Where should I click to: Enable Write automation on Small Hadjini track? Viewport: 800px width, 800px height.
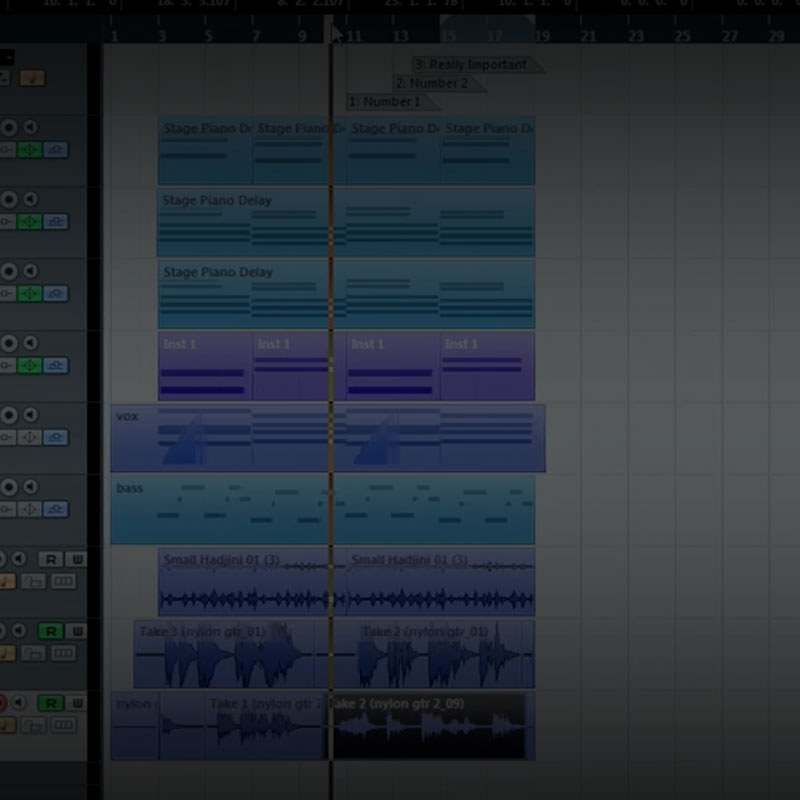coord(77,560)
